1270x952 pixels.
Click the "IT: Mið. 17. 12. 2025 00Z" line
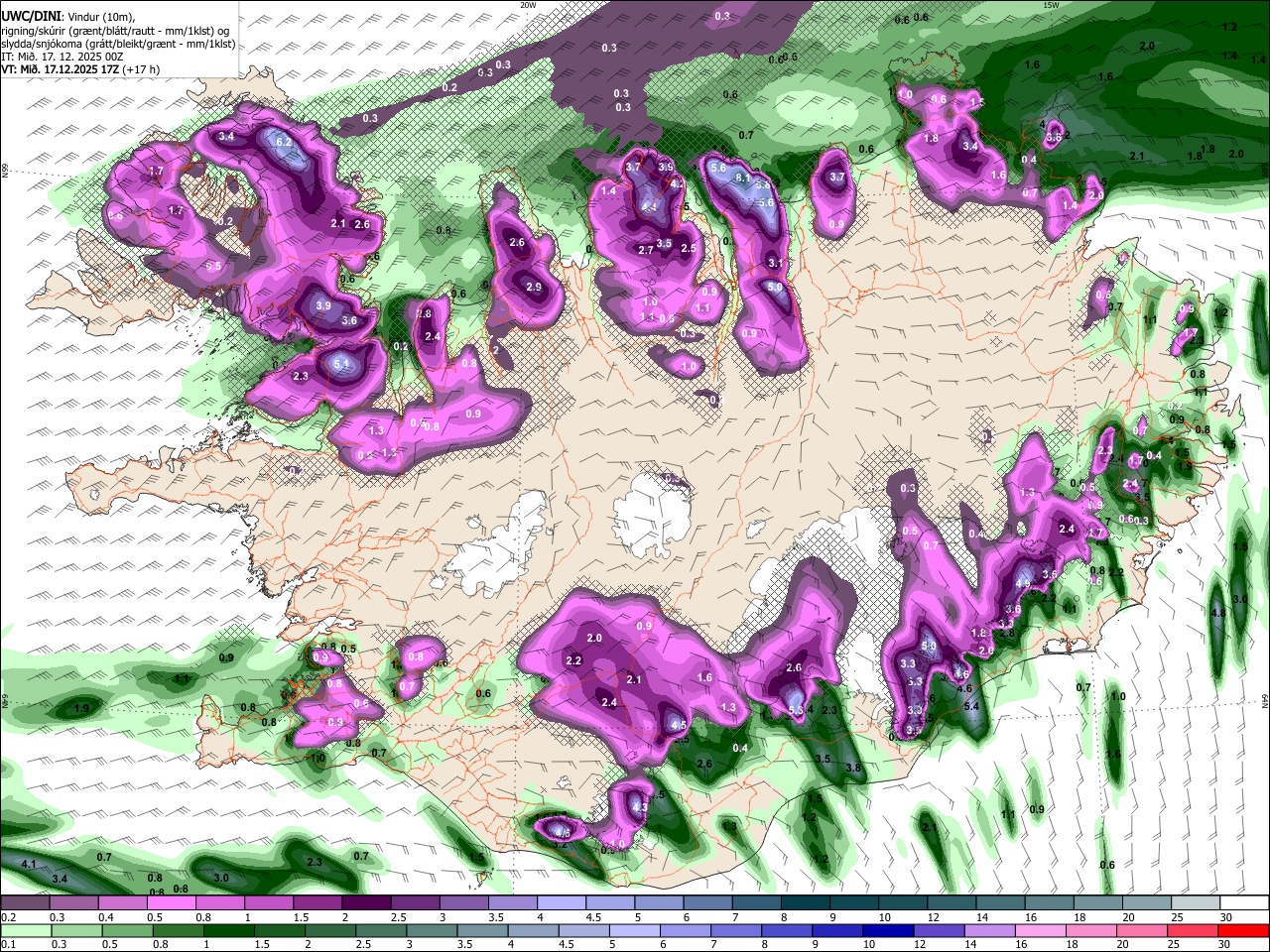(x=62, y=58)
